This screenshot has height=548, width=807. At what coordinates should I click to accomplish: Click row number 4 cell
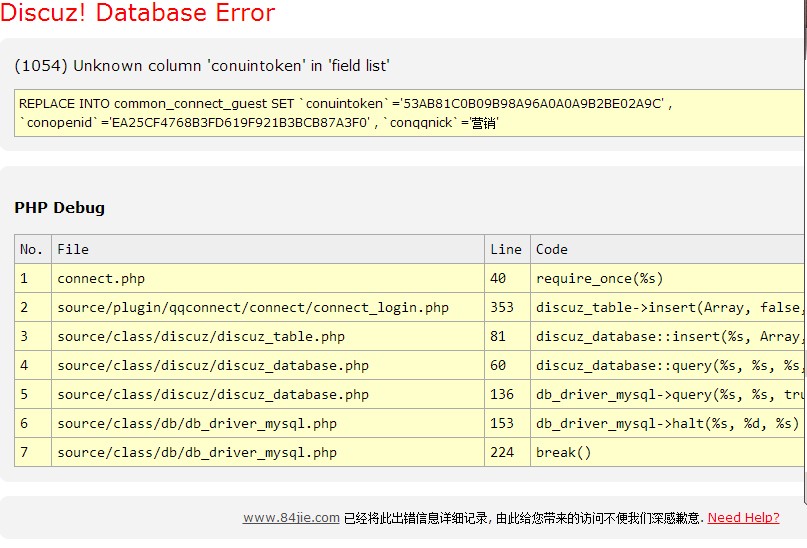[x=33, y=365]
